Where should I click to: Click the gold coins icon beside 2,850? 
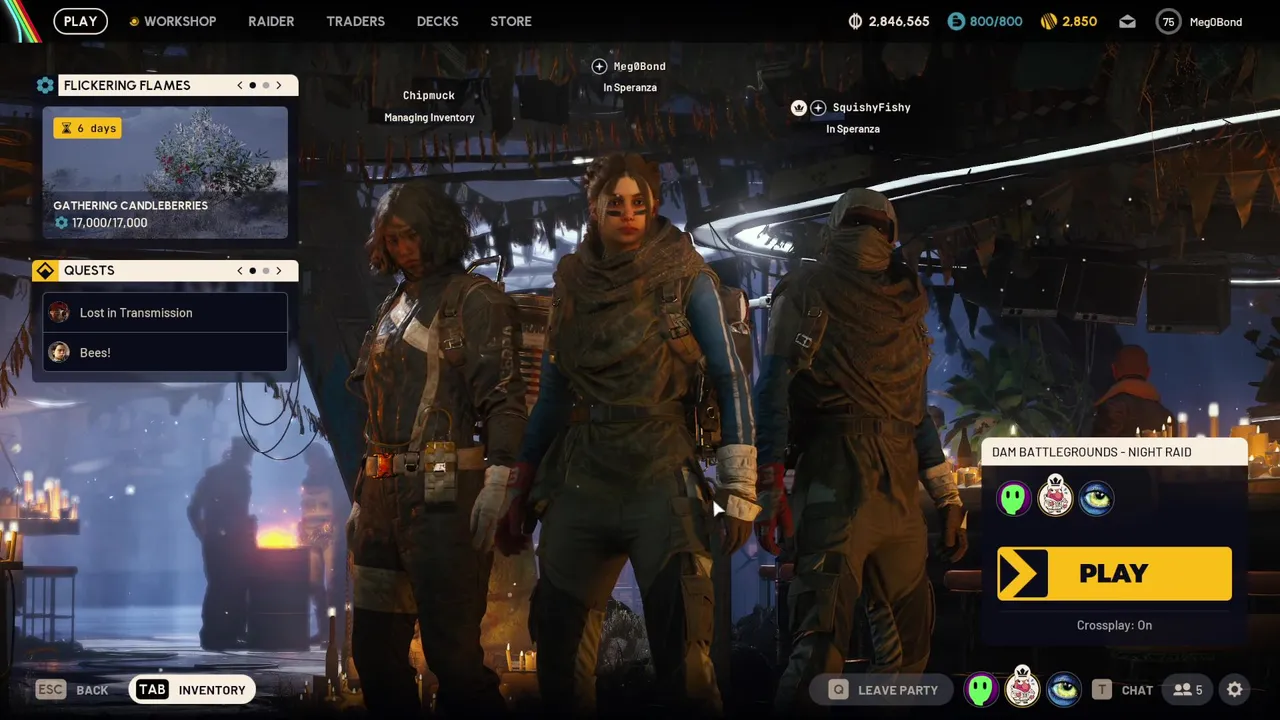coord(1049,21)
